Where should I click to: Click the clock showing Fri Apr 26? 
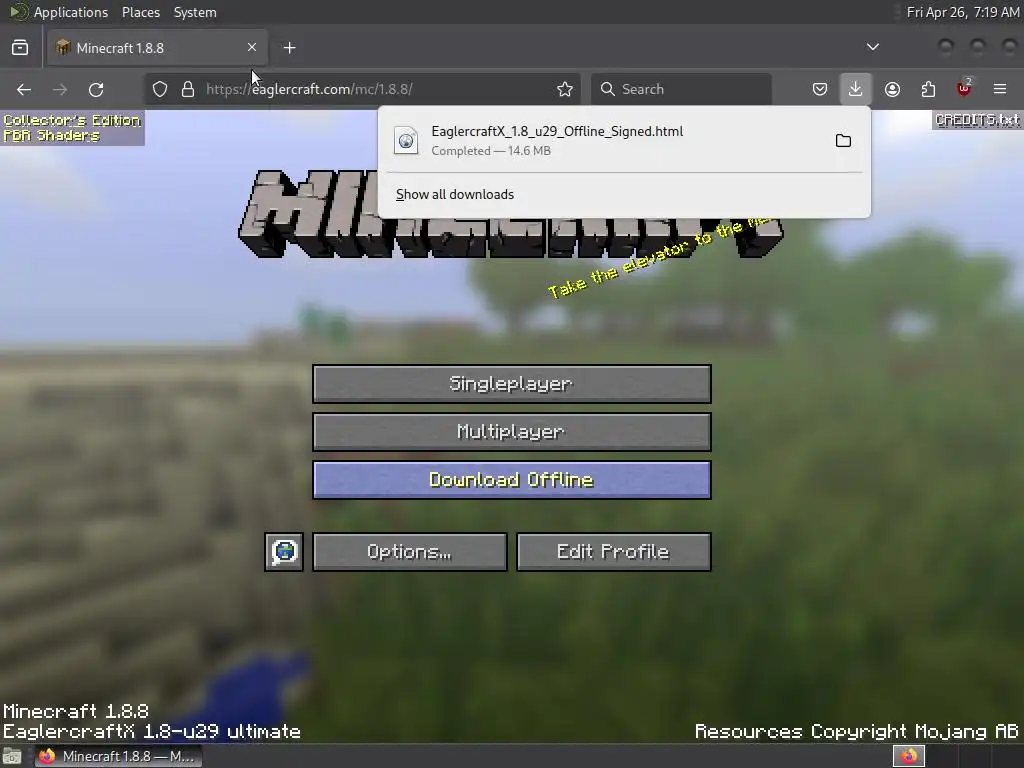coord(963,12)
